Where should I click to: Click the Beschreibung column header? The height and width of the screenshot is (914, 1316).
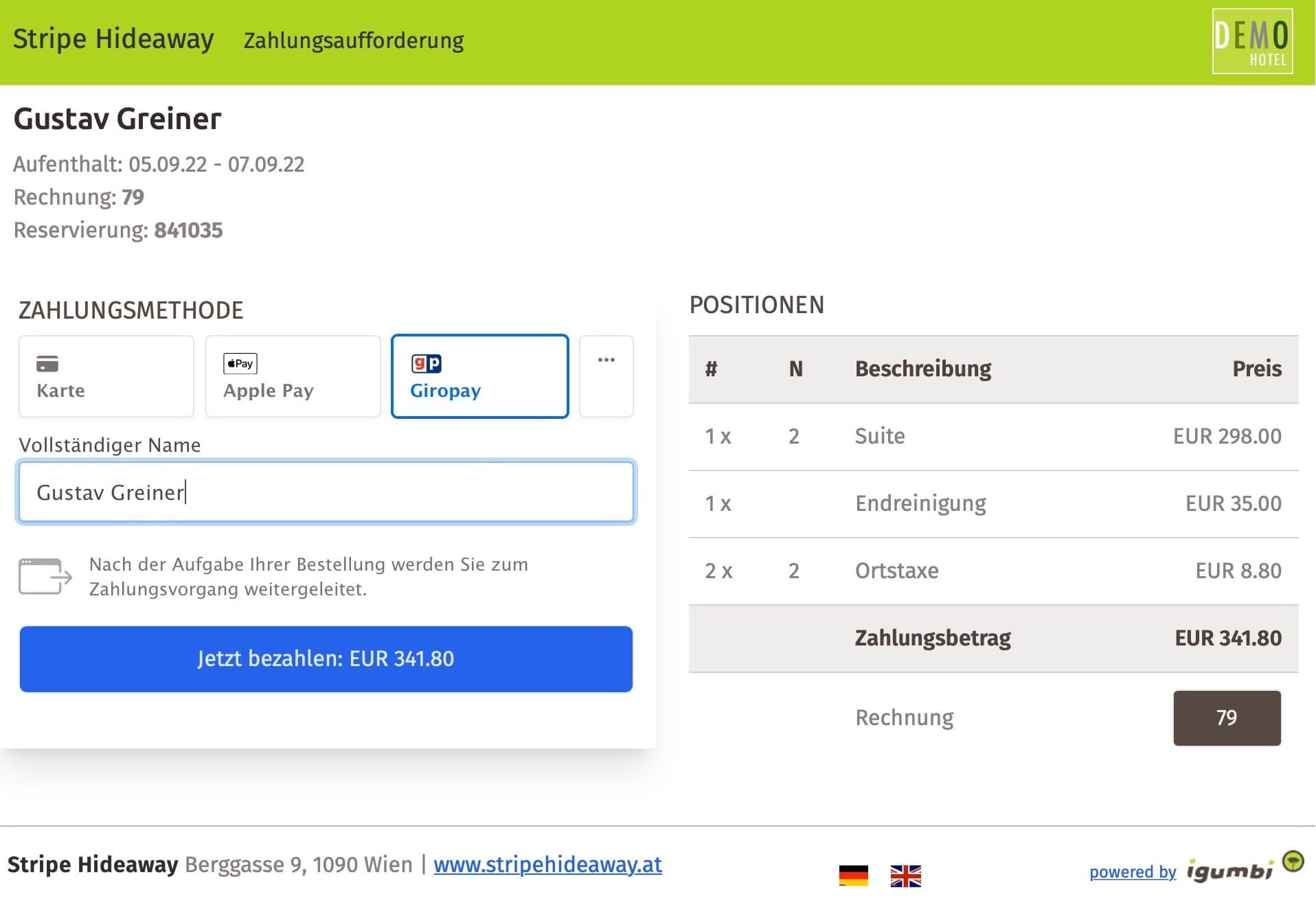click(x=923, y=369)
